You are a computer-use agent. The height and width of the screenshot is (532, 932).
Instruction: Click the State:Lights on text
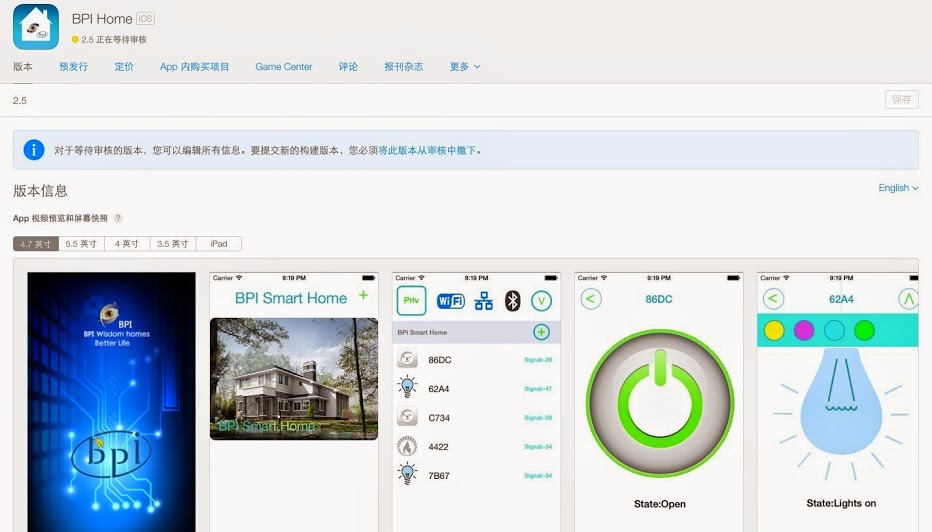pyautogui.click(x=841, y=503)
